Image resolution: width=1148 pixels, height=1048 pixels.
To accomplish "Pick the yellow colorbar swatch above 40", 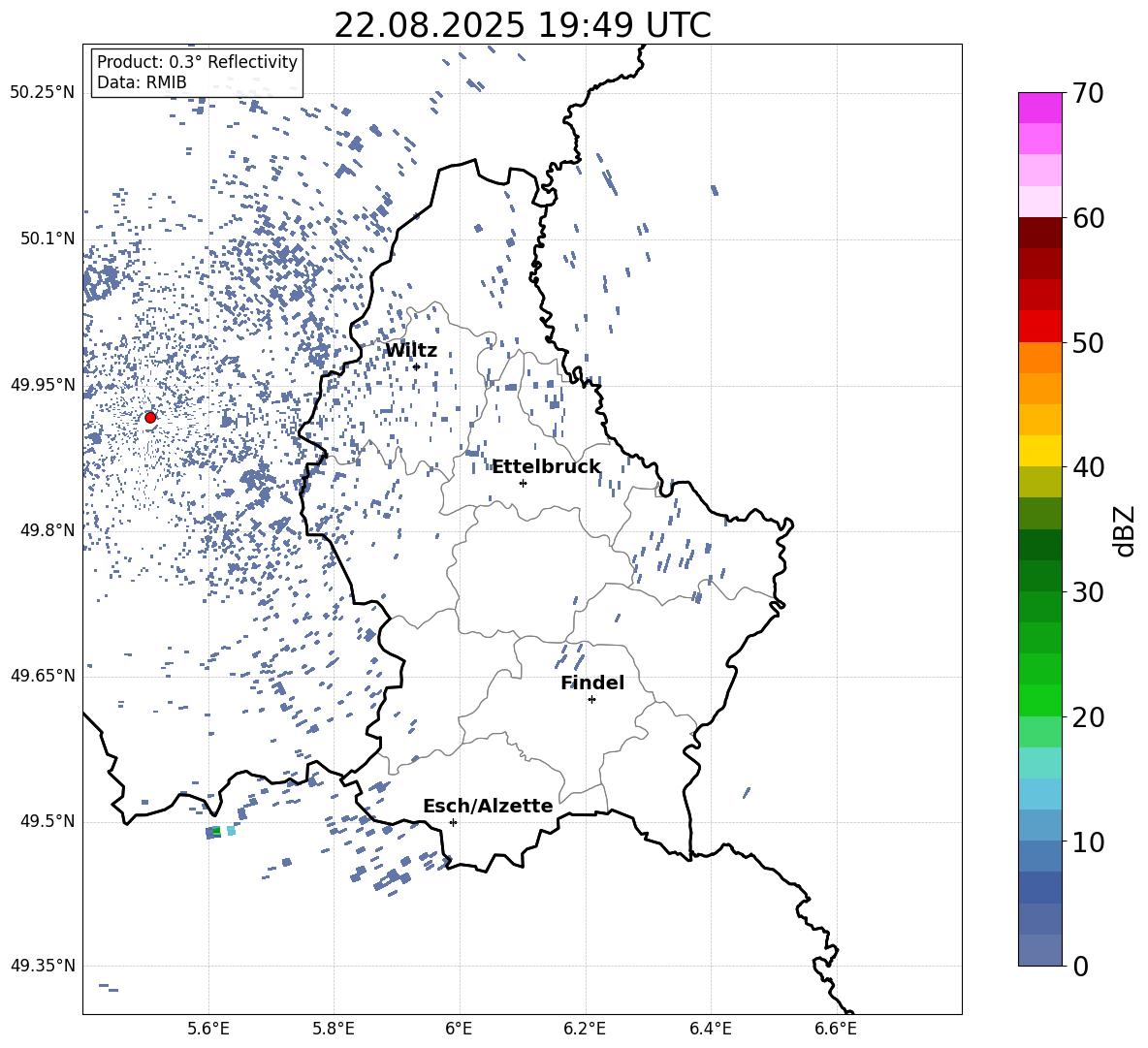I will click(1040, 452).
